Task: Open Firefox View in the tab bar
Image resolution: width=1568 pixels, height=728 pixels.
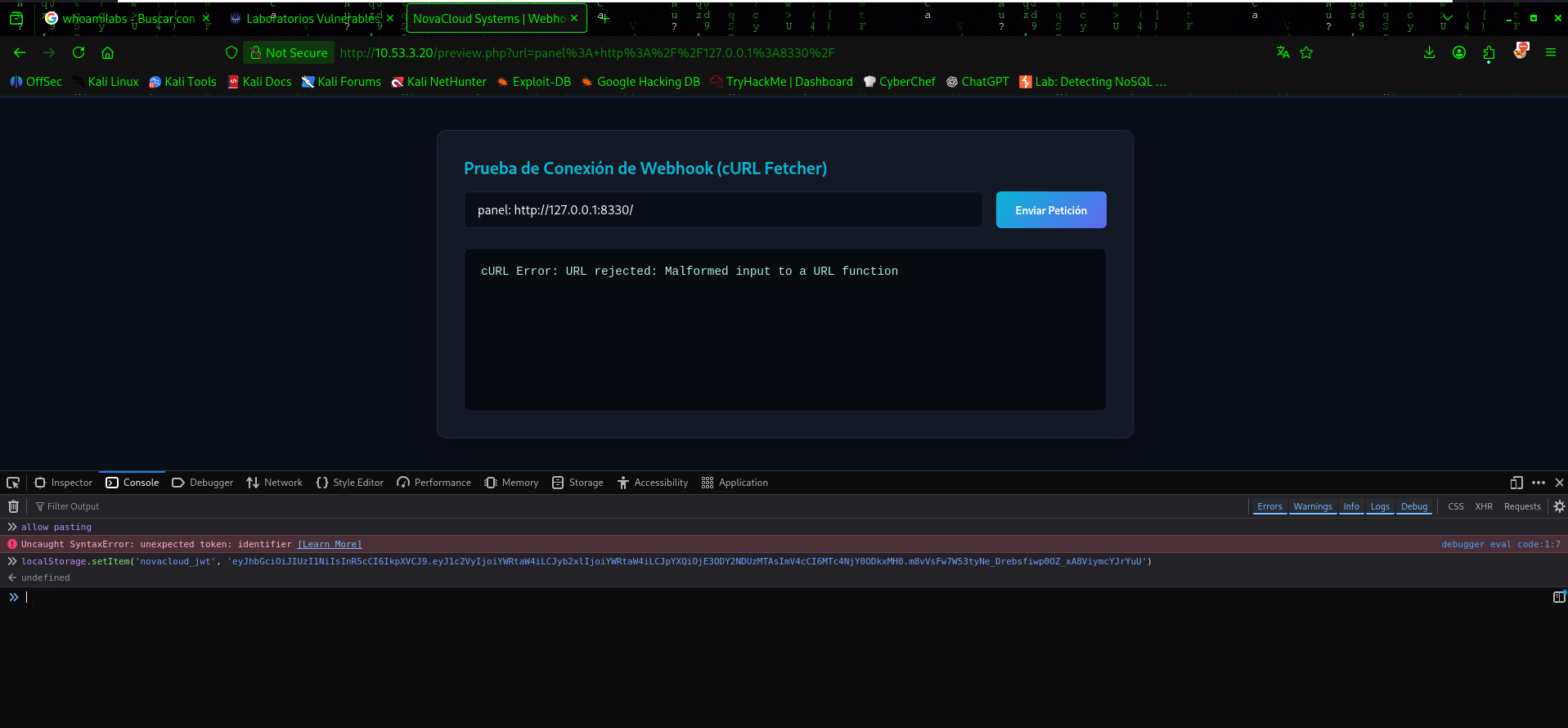Action: click(16, 18)
